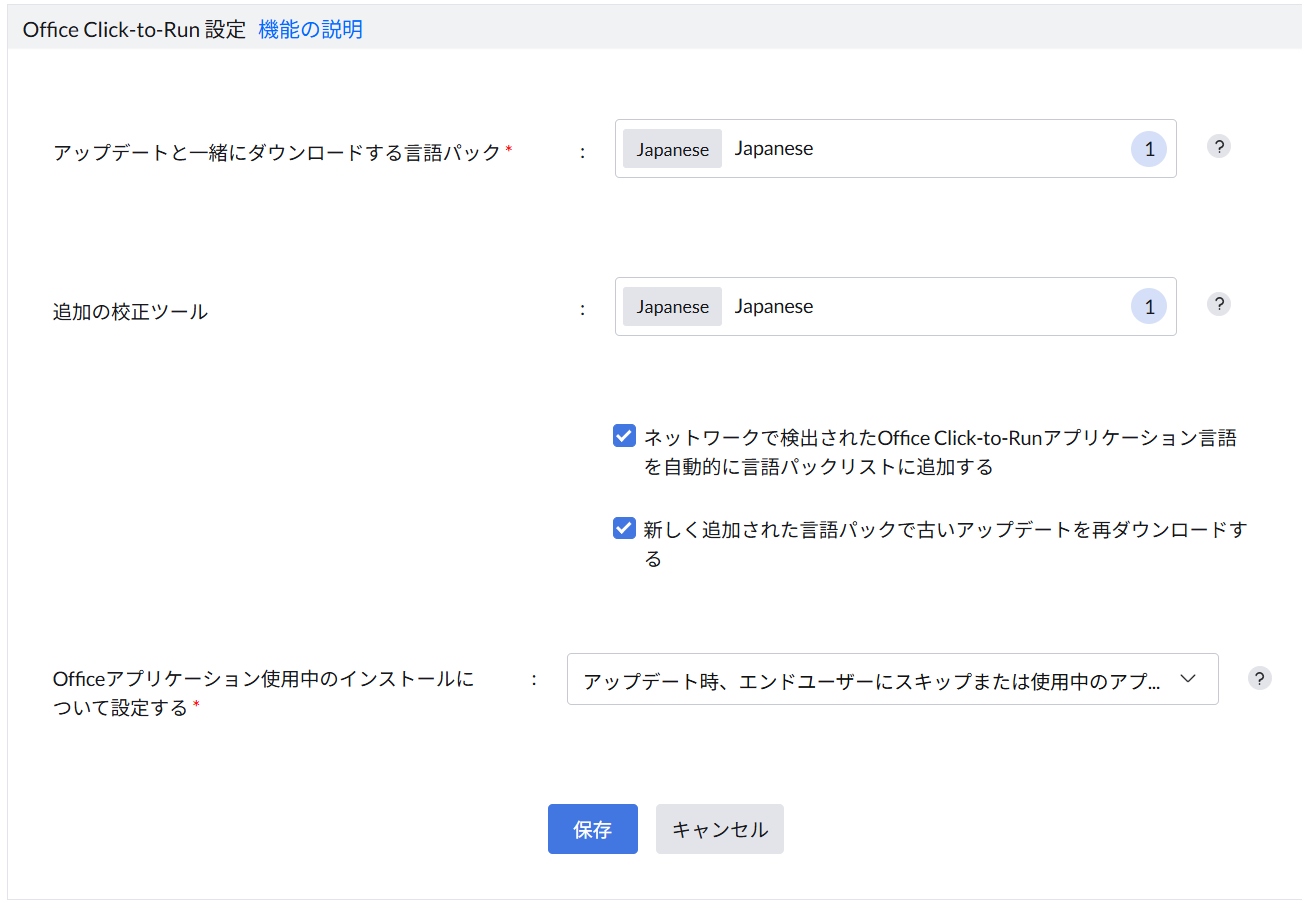Click the help icon beside 追加の校正ツール field
Image resolution: width=1302 pixels, height=902 pixels.
1218,305
